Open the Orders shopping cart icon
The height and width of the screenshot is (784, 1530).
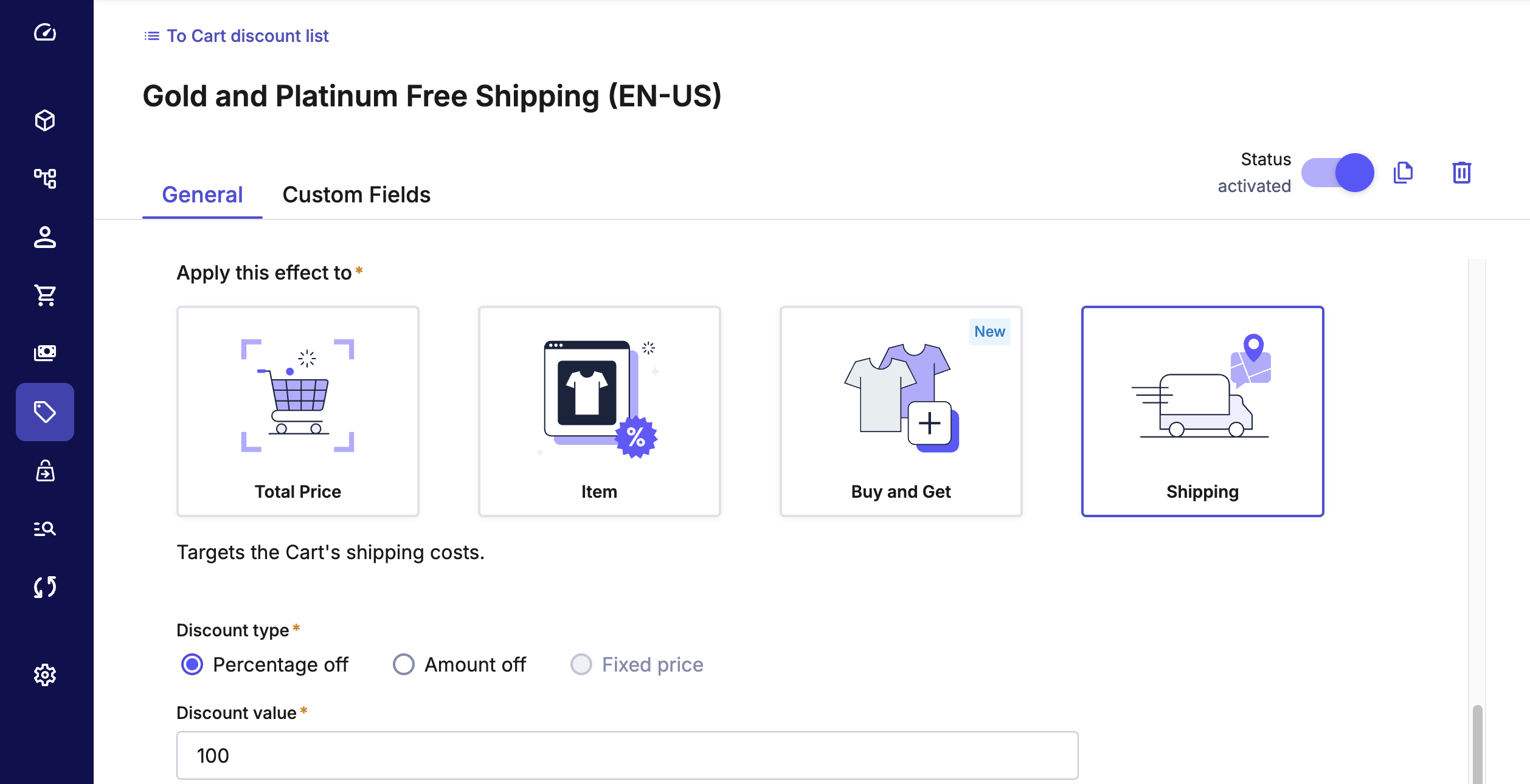pyautogui.click(x=45, y=295)
